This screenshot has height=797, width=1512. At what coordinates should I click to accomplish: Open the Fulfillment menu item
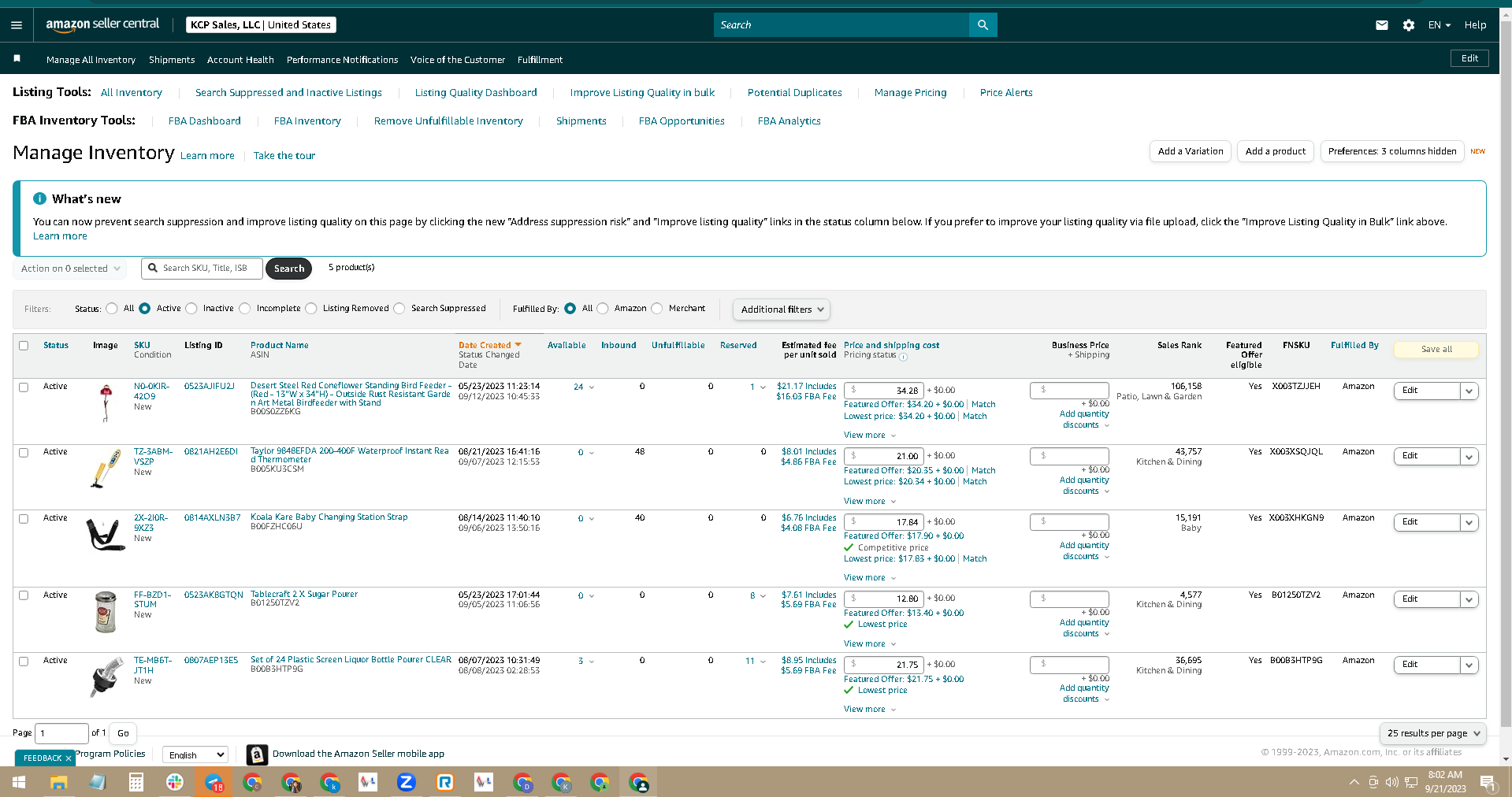(x=540, y=60)
